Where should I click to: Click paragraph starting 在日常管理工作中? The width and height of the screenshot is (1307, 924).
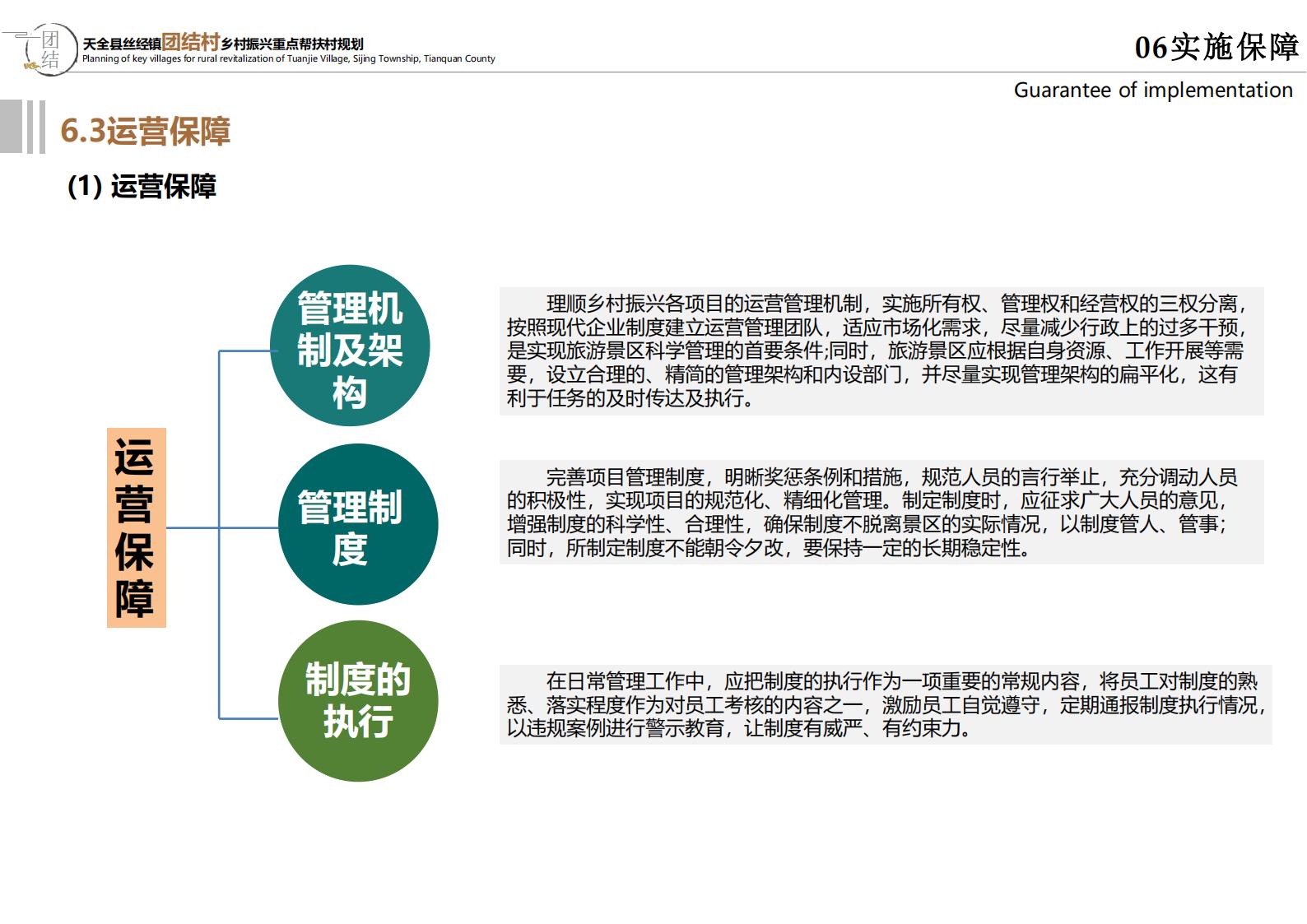(x=886, y=704)
